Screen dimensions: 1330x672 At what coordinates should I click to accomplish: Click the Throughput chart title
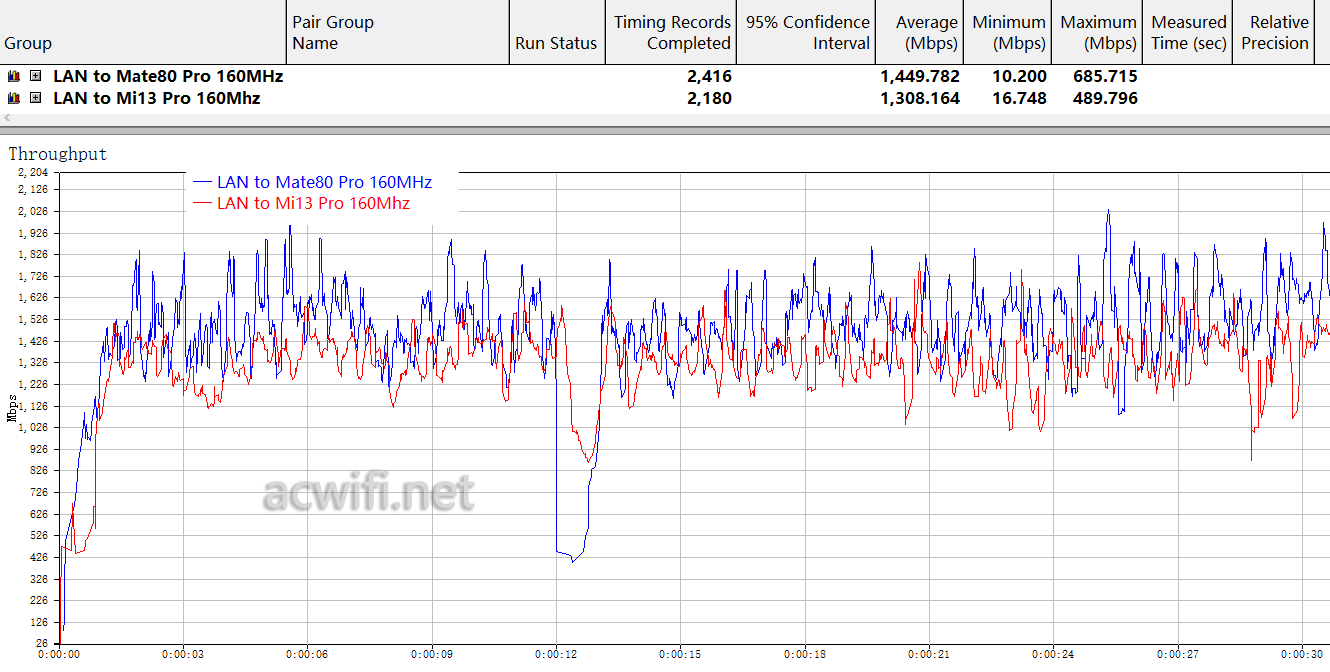click(x=57, y=154)
